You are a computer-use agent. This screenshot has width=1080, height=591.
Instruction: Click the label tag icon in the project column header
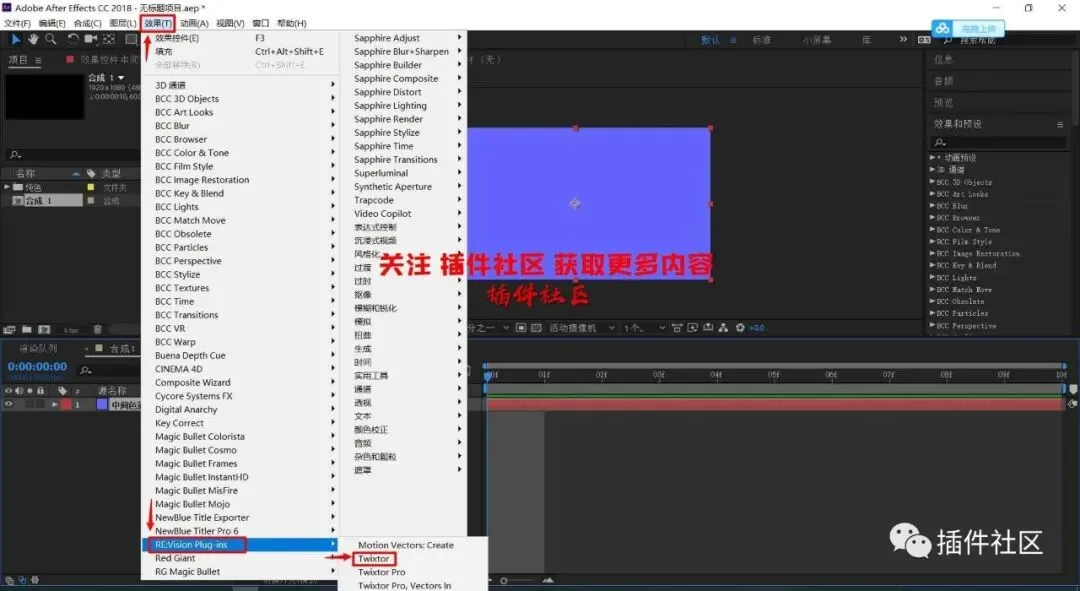click(91, 174)
